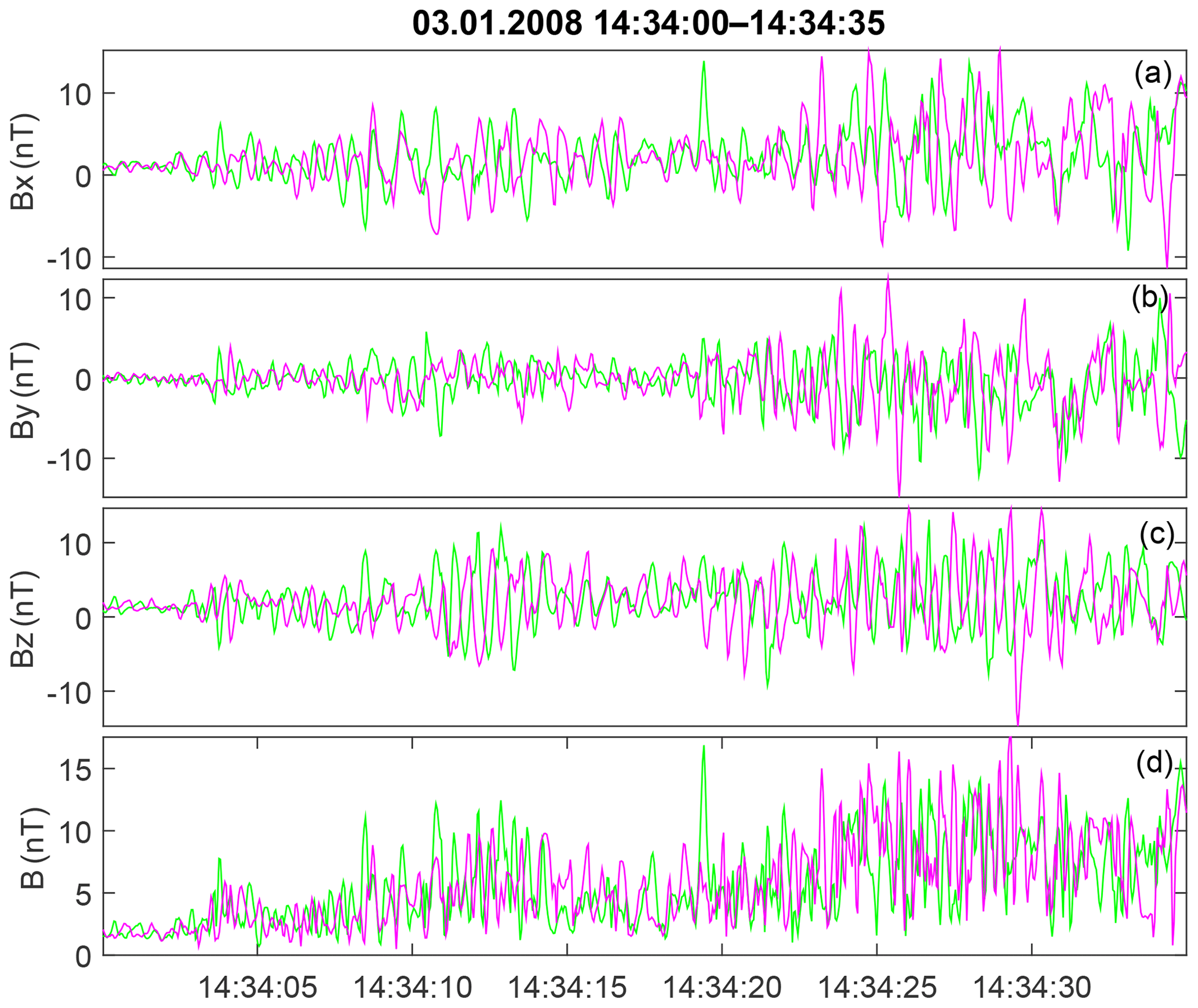Click the 14:34:15 time tick label
The height and width of the screenshot is (1008, 1198).
point(567,987)
